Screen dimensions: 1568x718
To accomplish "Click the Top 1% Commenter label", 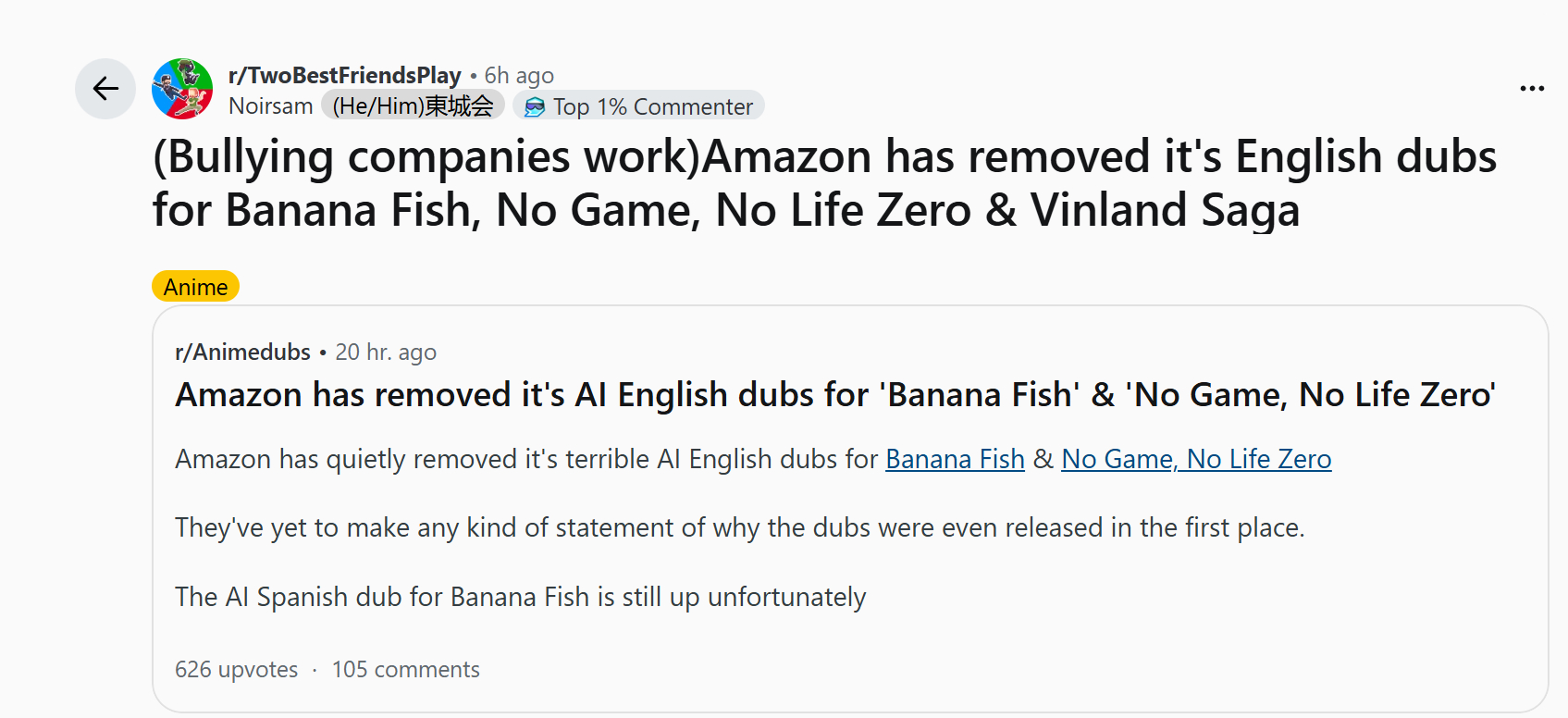I will (653, 107).
